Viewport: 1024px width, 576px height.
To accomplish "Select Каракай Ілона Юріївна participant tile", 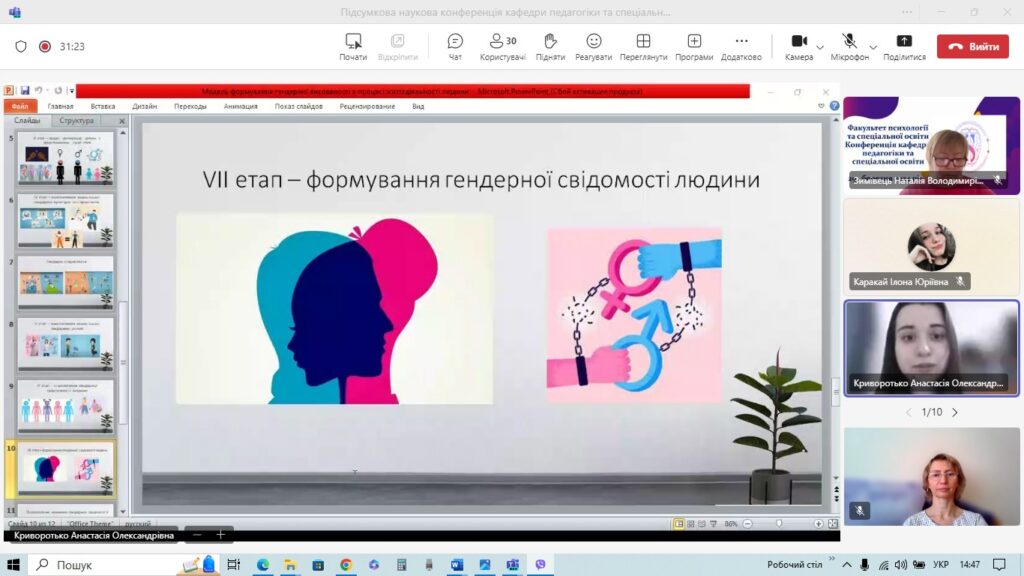I will point(931,248).
